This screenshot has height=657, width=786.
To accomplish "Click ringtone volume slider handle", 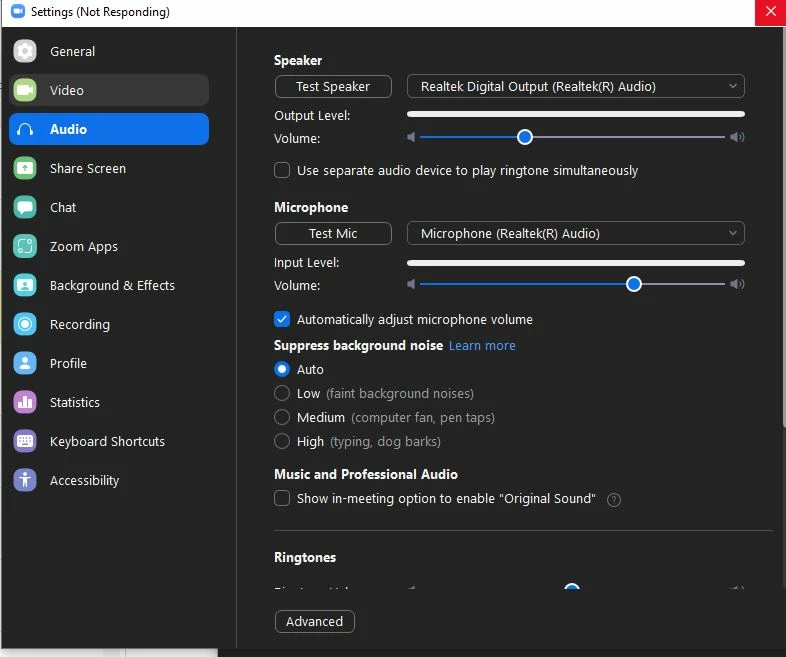I will tap(571, 586).
